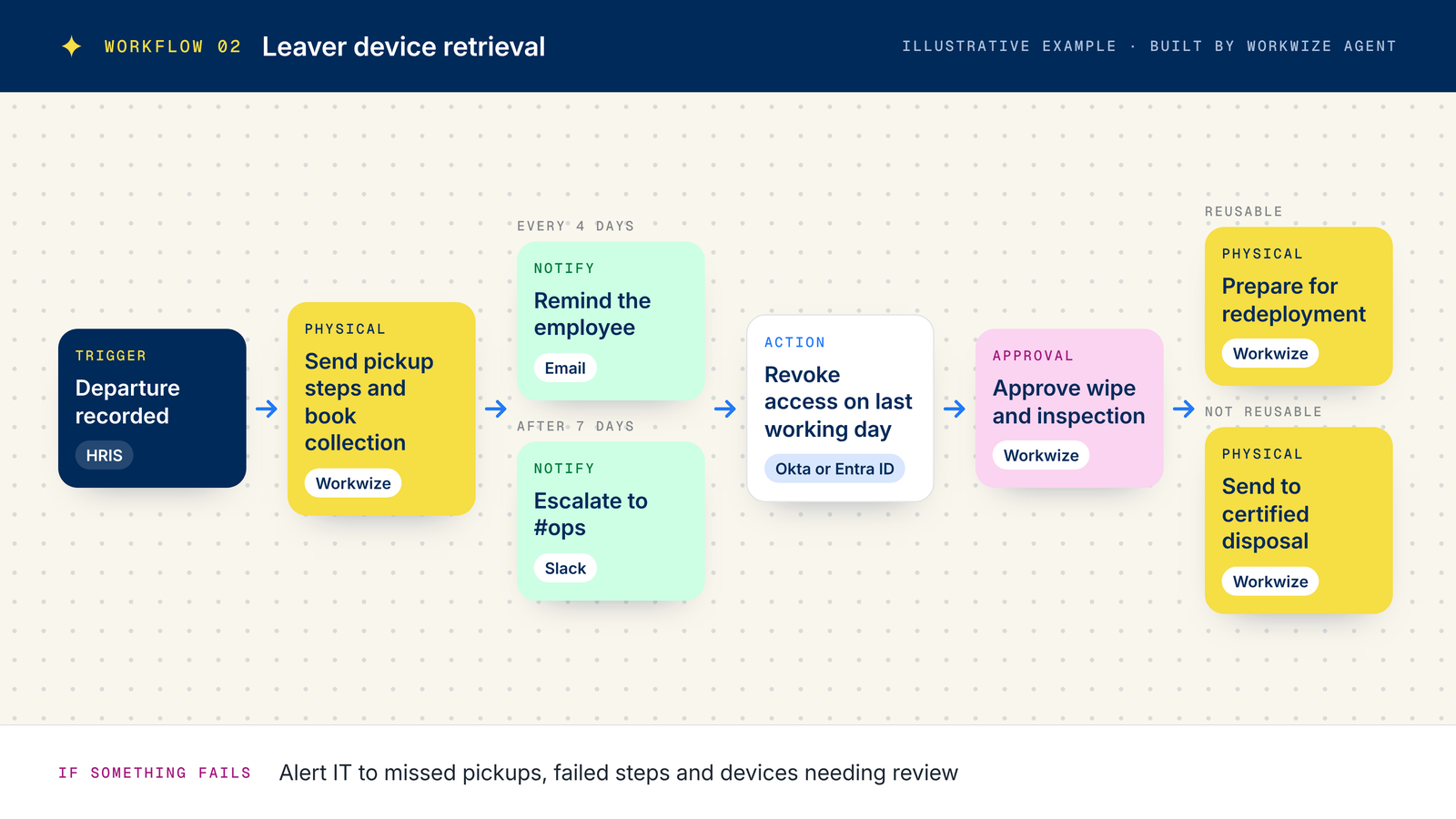
Task: Click the AFTER 7 DAYS label
Action: (575, 426)
